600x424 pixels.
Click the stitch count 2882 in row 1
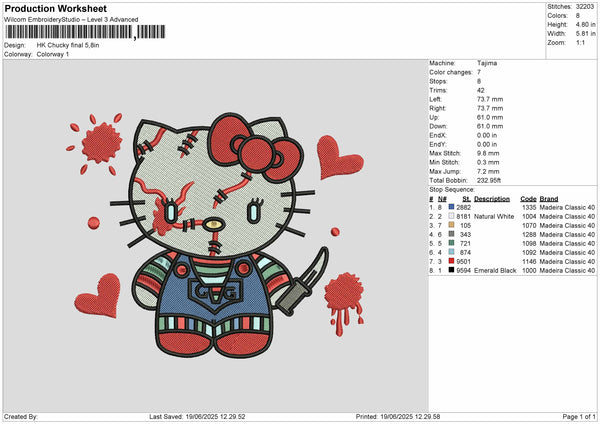463,207
